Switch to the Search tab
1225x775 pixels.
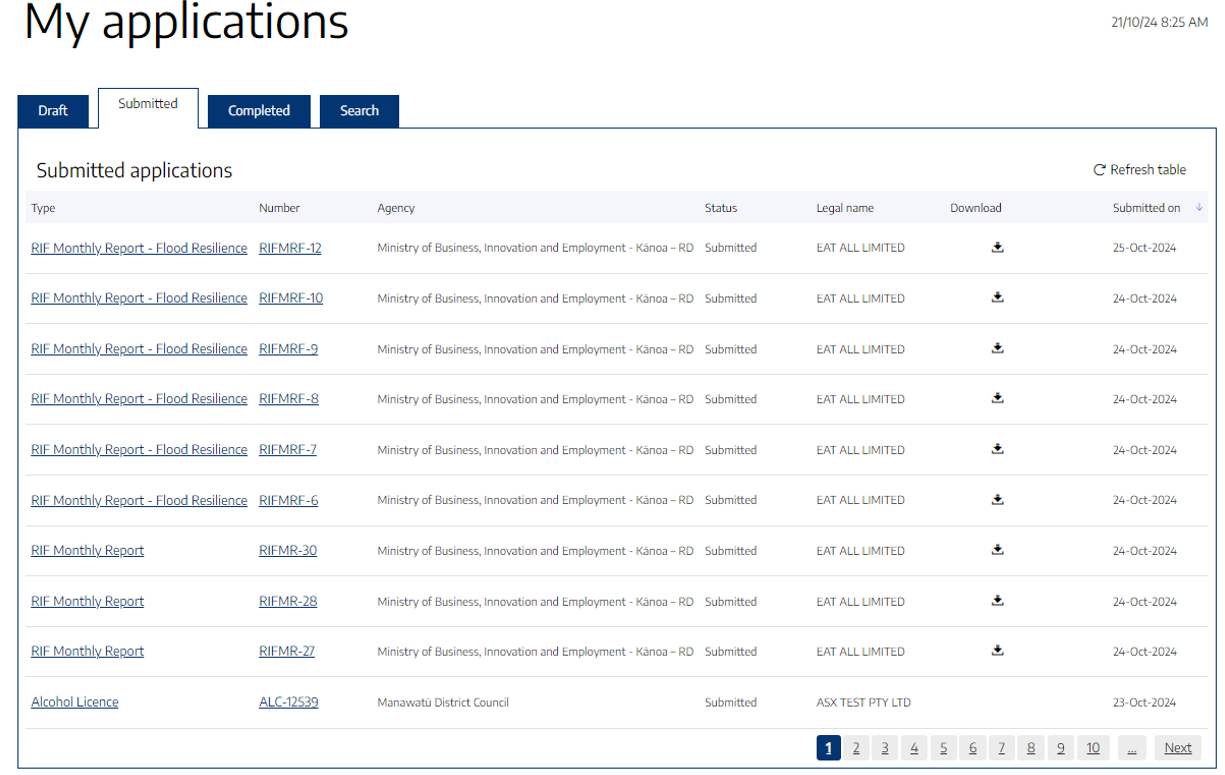(x=359, y=110)
